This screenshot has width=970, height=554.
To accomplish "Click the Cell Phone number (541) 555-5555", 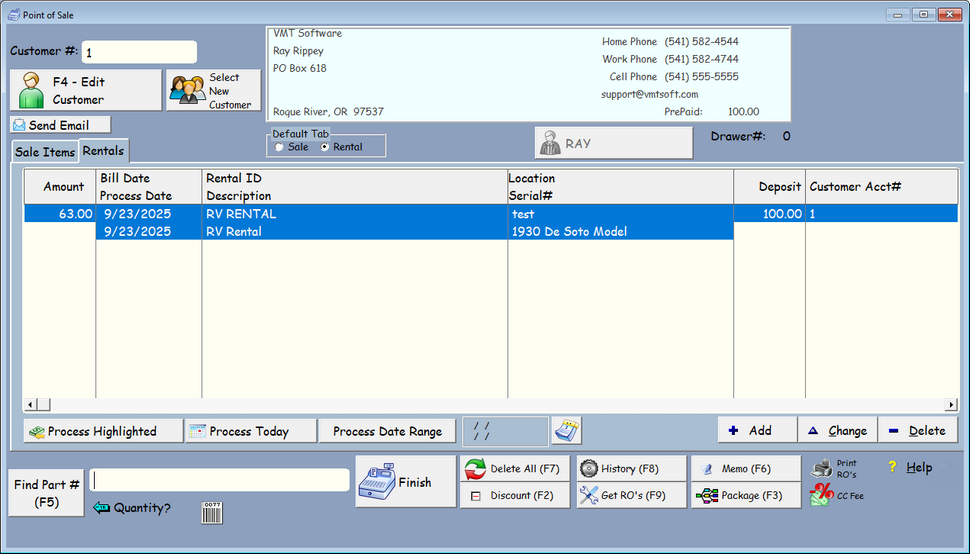I will tap(702, 77).
